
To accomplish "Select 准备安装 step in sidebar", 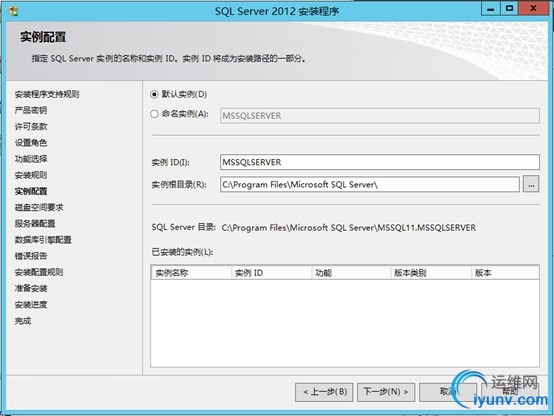I will [31, 288].
